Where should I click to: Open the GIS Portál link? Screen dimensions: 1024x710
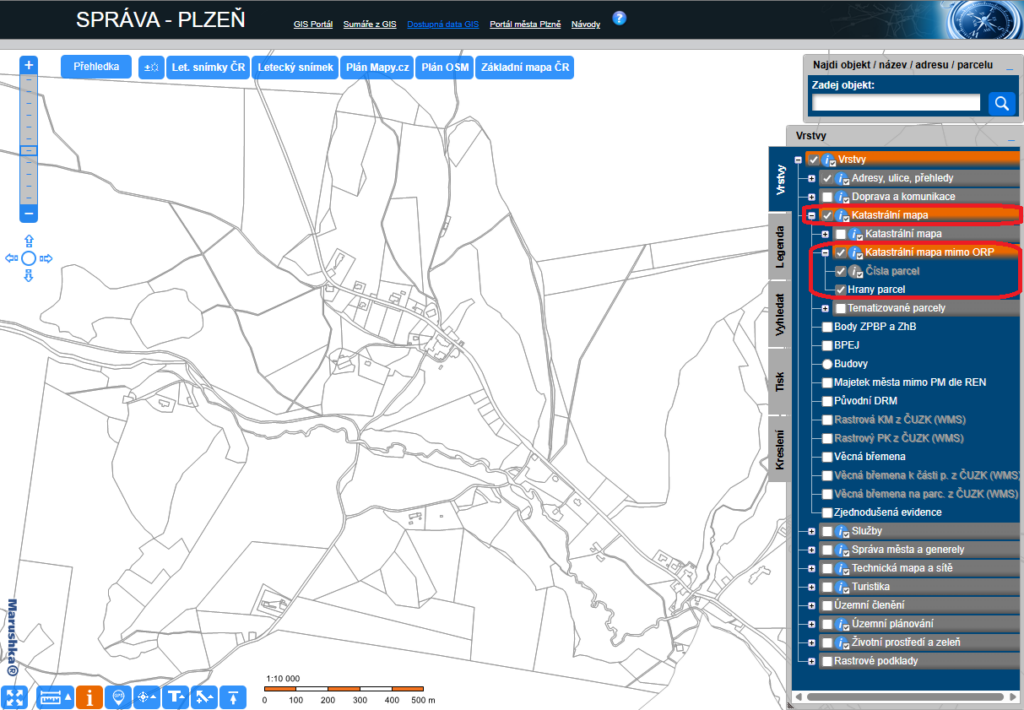pyautogui.click(x=313, y=24)
